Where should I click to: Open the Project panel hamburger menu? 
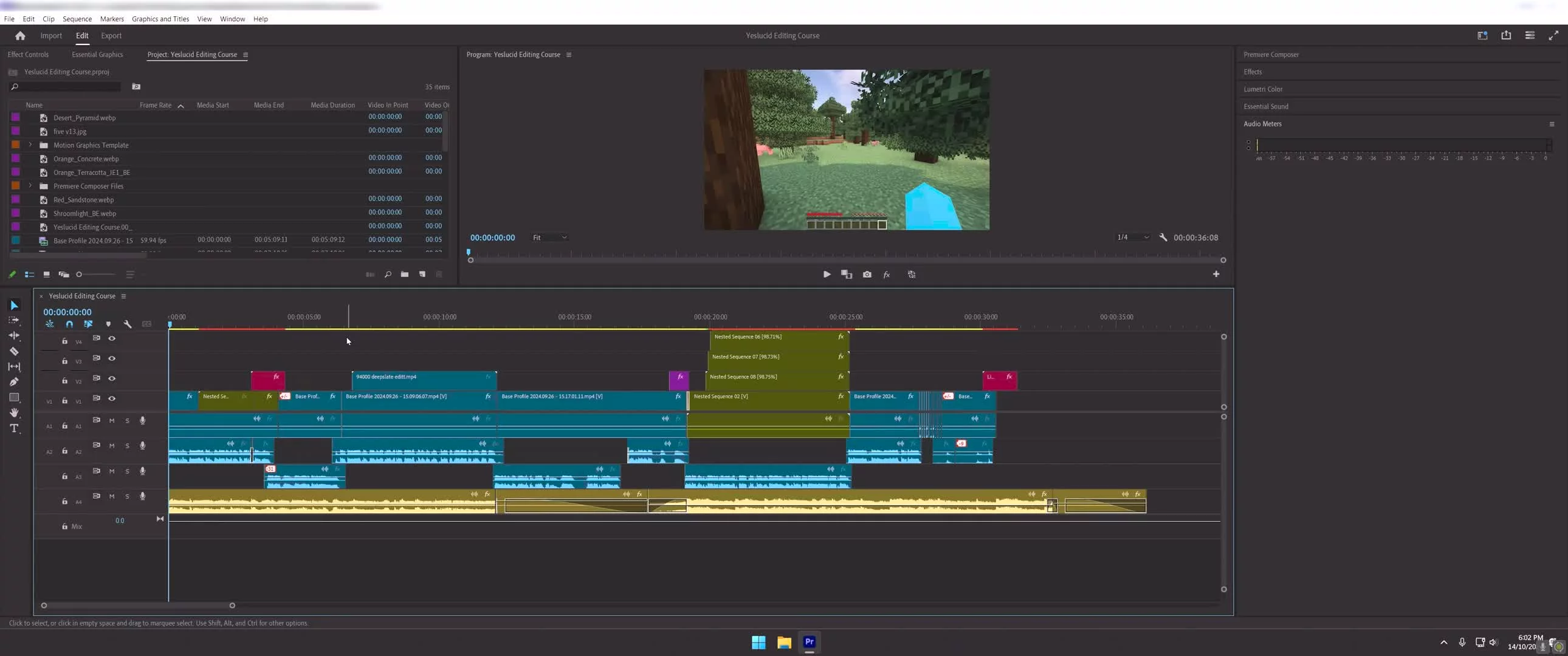[x=246, y=55]
